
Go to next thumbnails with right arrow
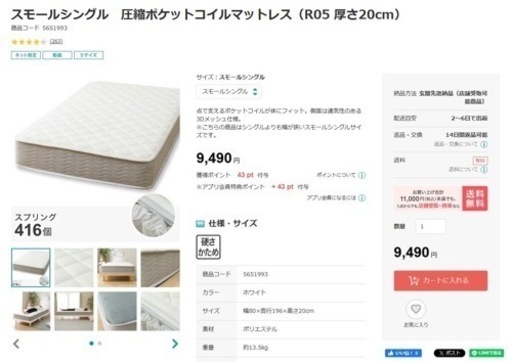pos(175,344)
